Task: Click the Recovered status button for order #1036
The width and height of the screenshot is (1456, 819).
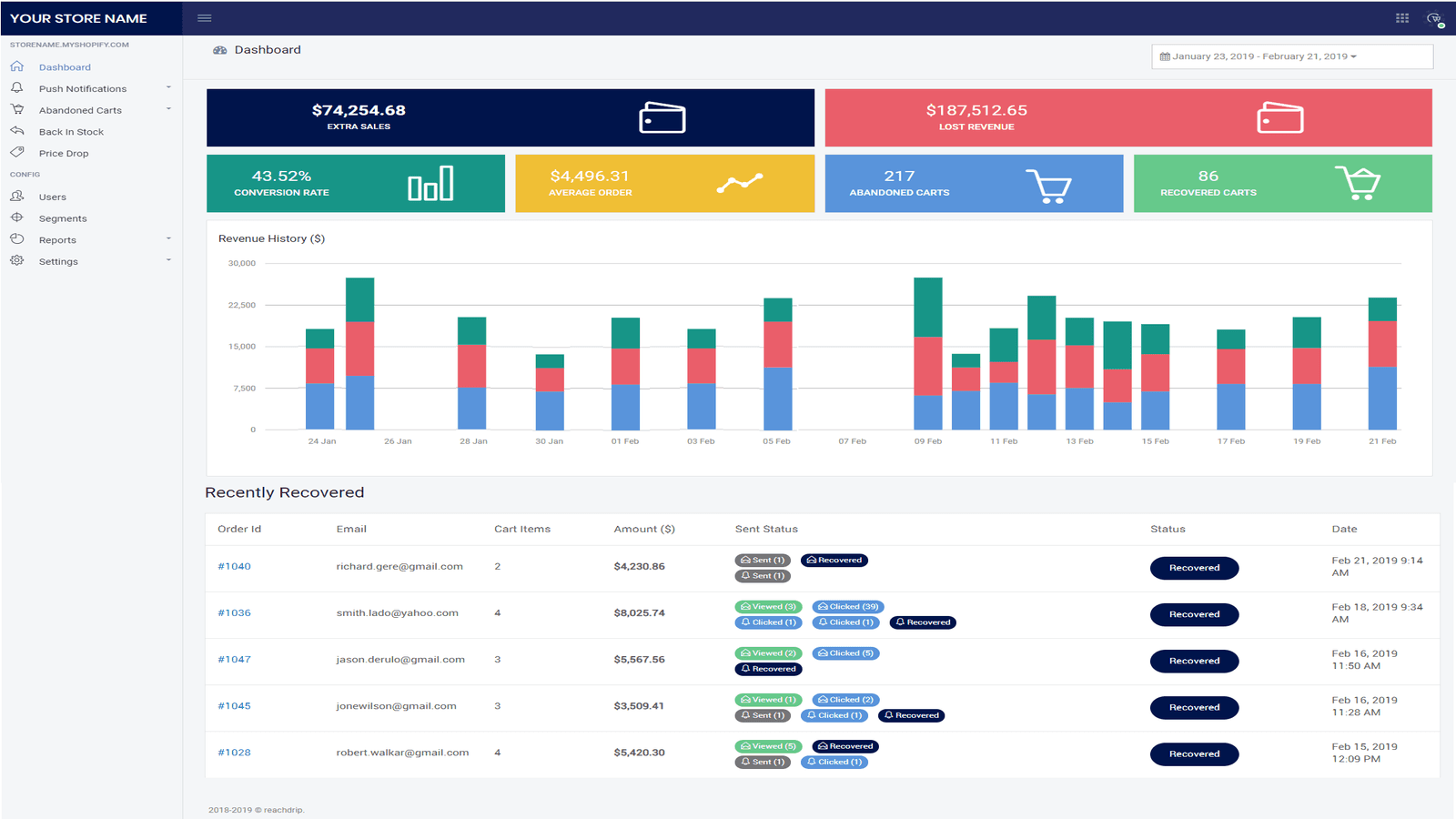Action: click(x=1194, y=614)
